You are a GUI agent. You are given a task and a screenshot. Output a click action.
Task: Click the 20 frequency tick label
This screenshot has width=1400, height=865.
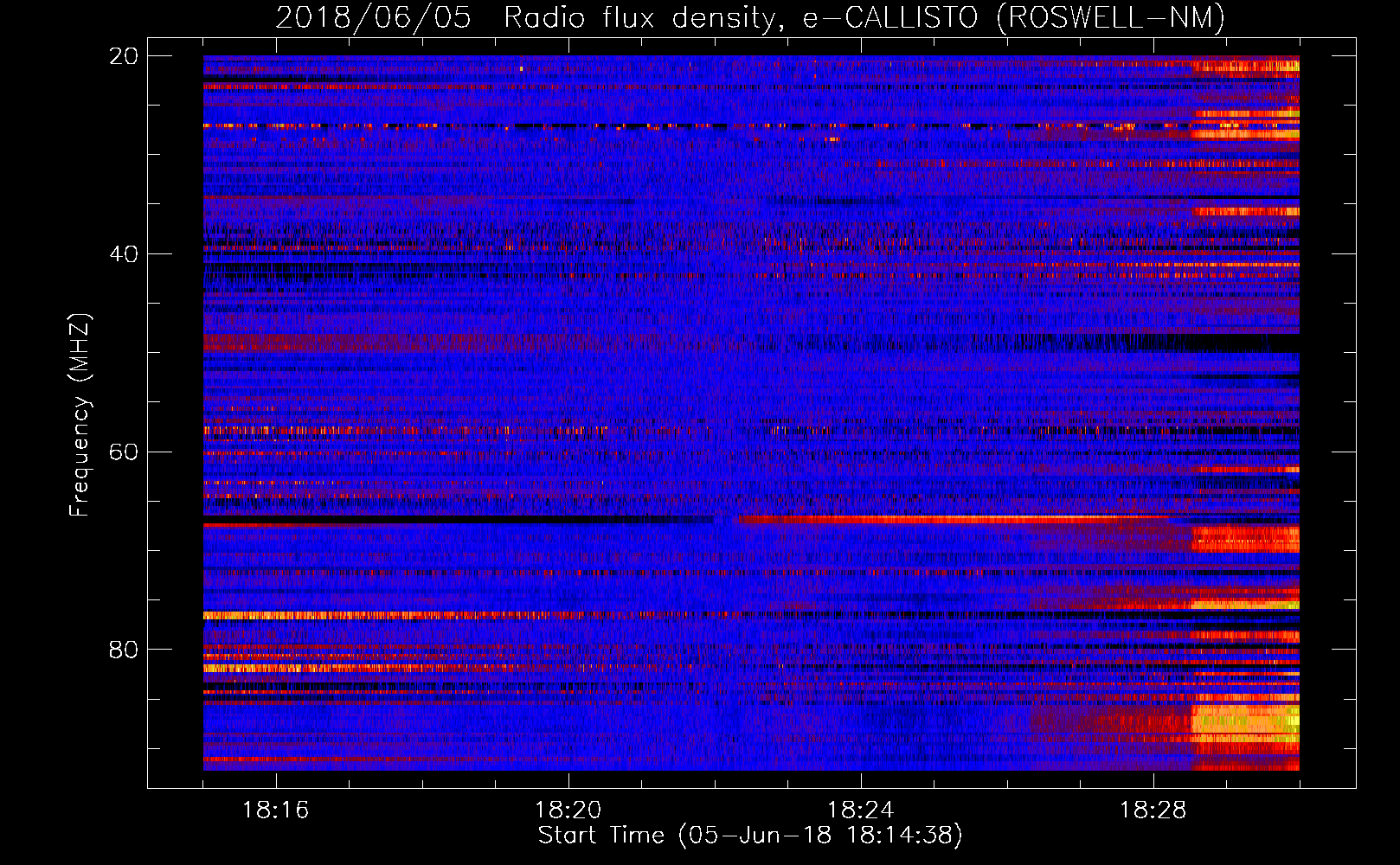[x=123, y=56]
